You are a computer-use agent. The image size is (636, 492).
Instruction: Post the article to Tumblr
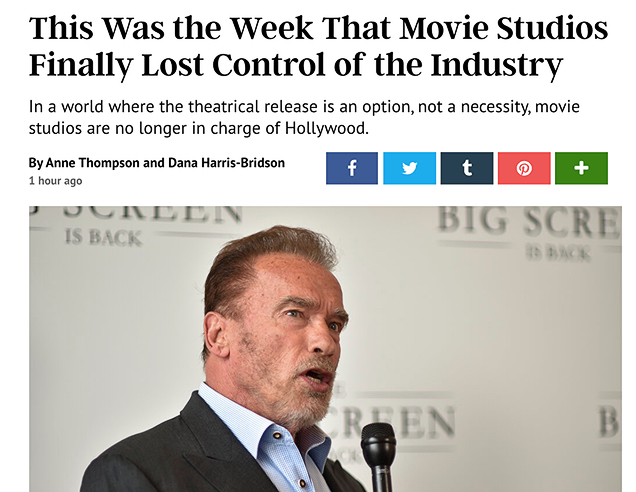click(x=467, y=168)
